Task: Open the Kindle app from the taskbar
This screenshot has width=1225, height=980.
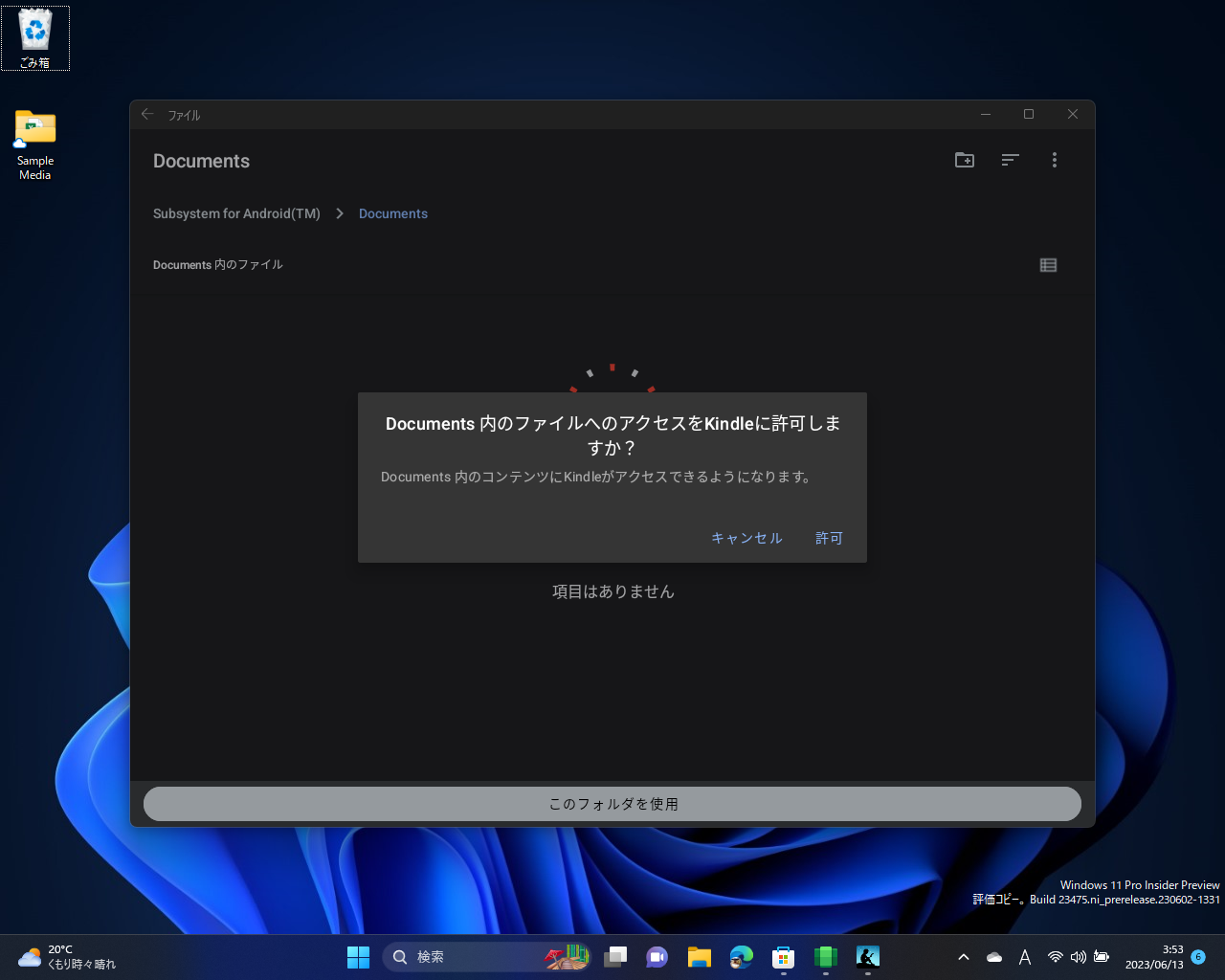Action: click(867, 956)
